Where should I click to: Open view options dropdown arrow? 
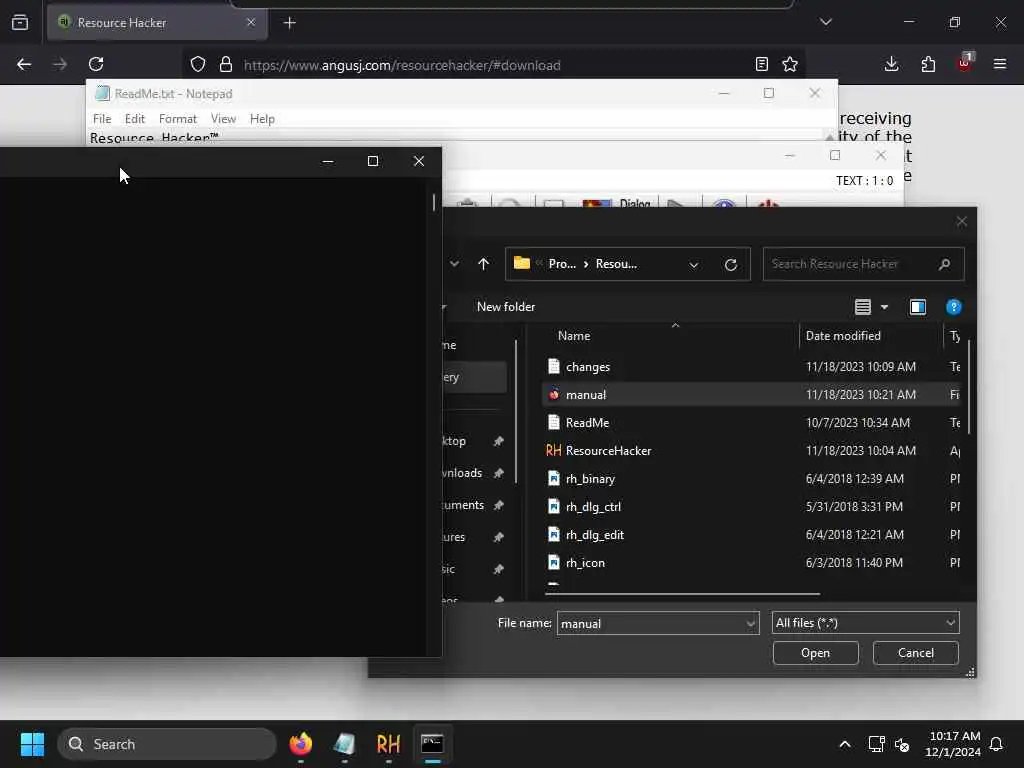tap(884, 307)
